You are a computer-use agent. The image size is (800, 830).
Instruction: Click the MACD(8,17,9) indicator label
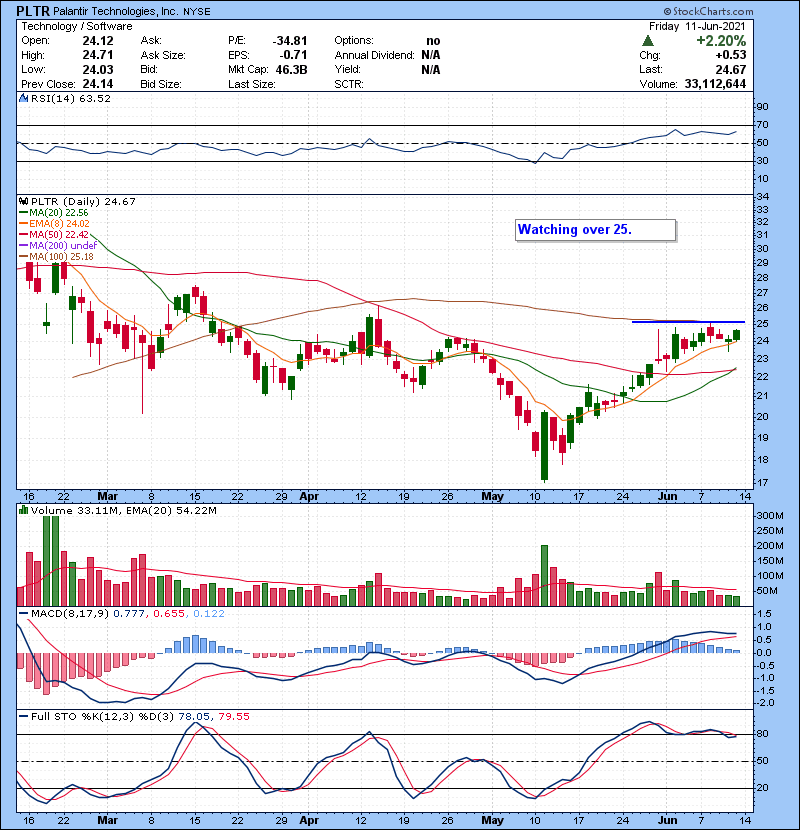tap(70, 614)
